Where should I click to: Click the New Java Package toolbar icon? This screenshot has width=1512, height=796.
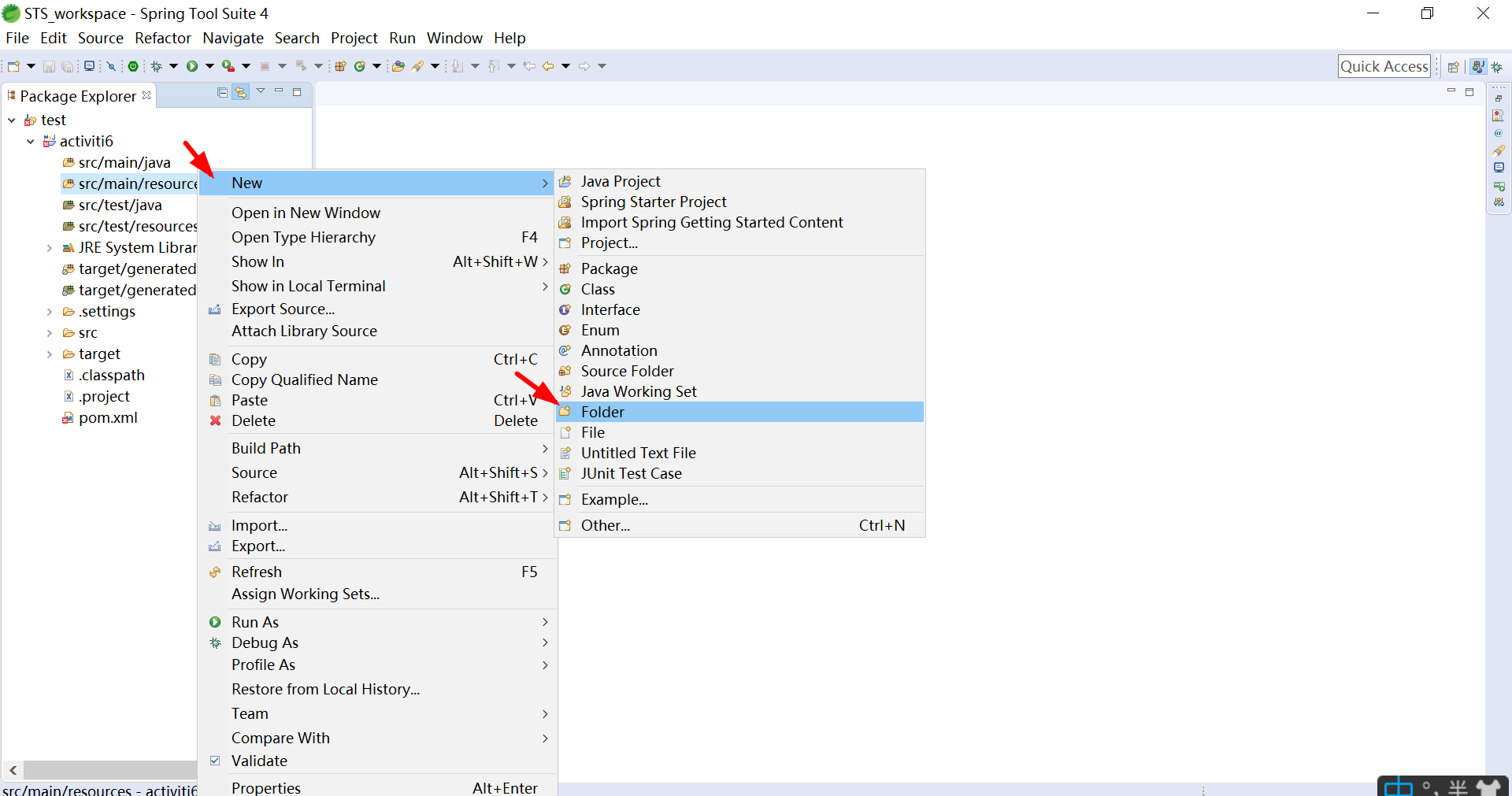click(x=340, y=66)
